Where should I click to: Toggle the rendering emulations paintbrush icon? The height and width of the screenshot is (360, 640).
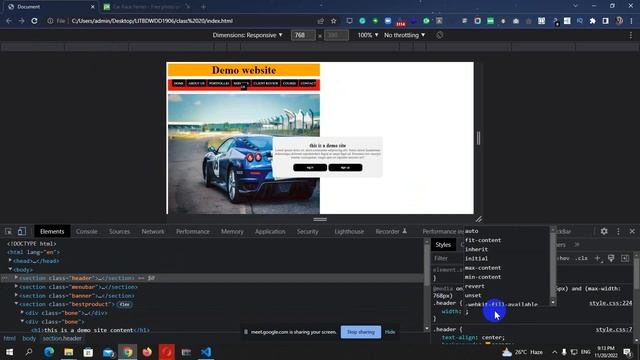click(611, 258)
